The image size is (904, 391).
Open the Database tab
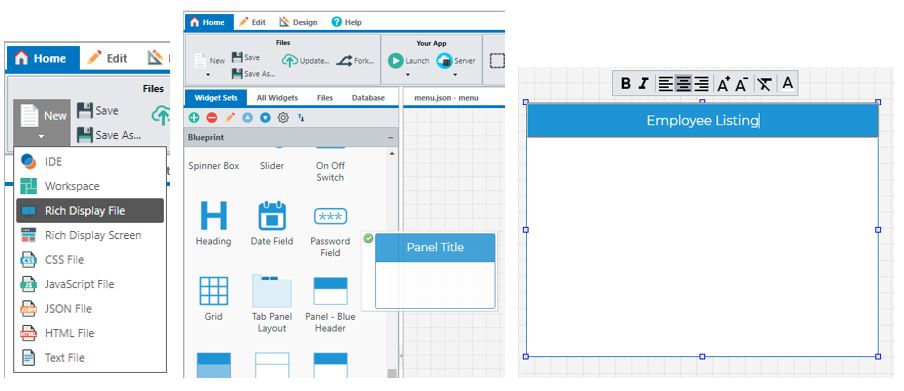[x=368, y=98]
